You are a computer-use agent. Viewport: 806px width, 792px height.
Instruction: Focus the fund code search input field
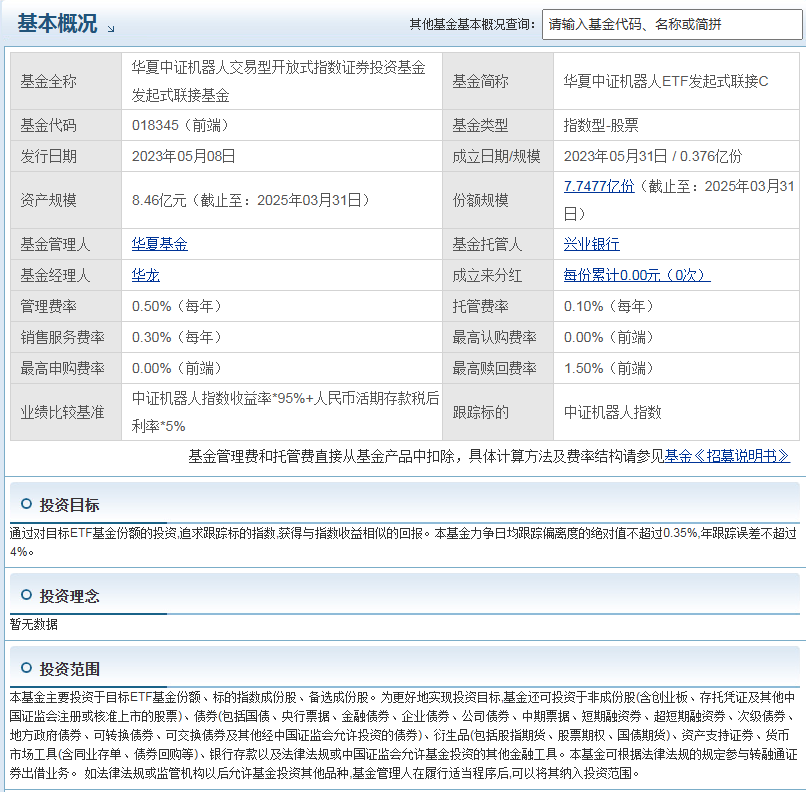pos(672,24)
